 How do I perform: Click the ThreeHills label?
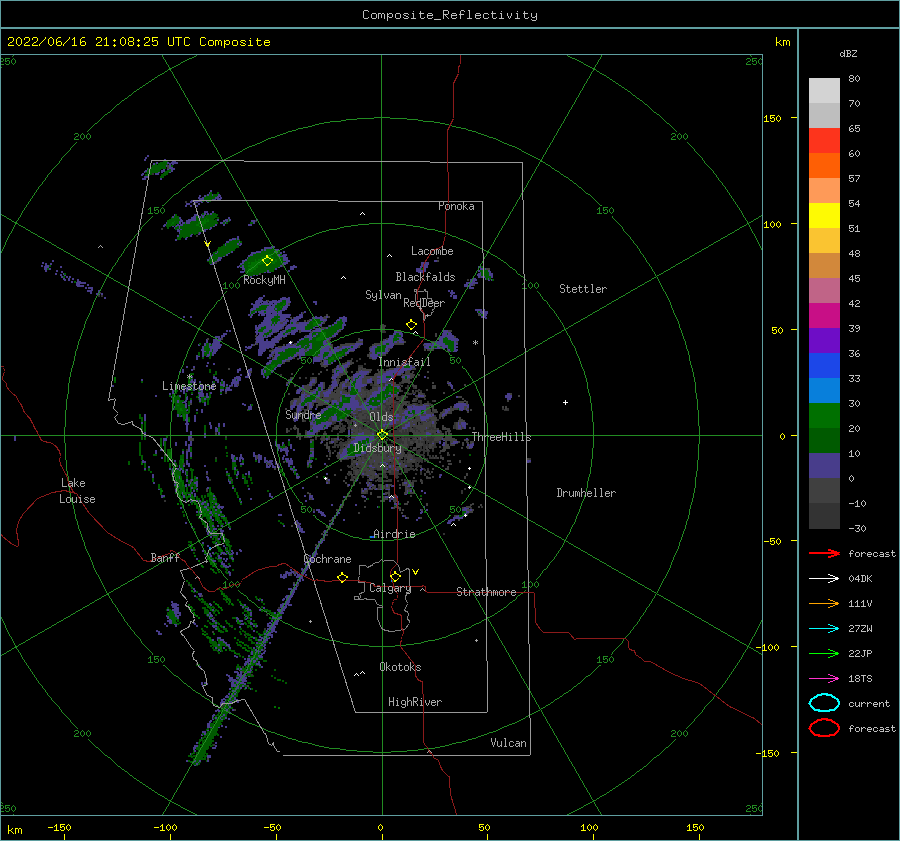click(502, 437)
